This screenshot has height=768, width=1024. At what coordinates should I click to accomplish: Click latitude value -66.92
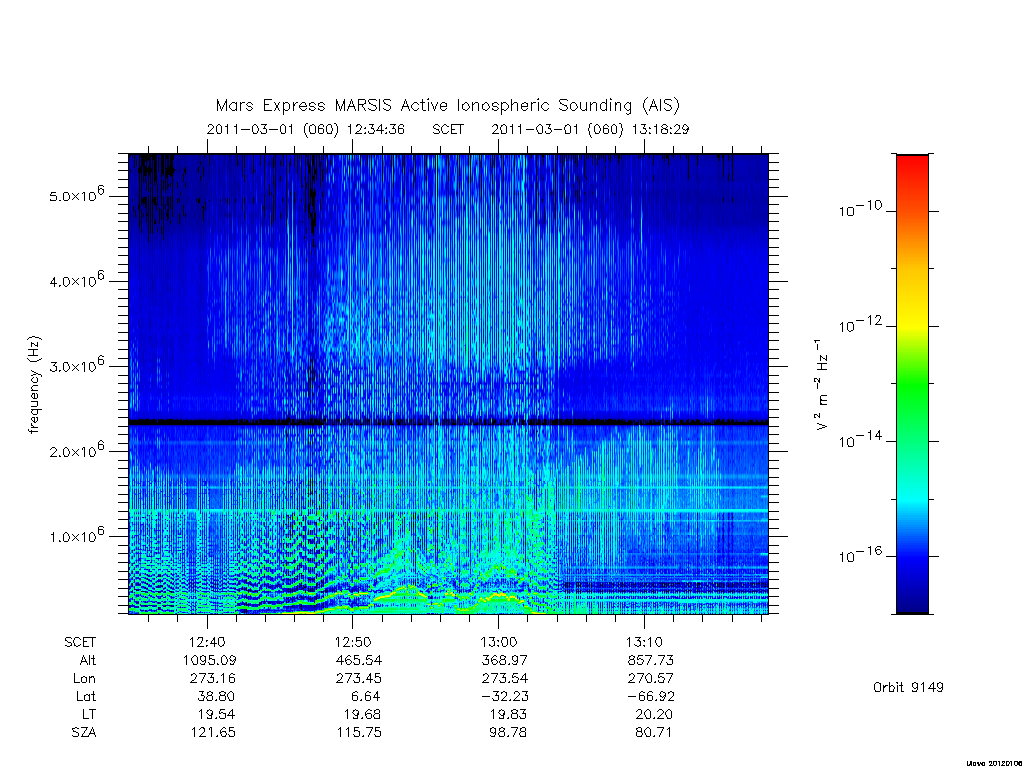tap(650, 696)
